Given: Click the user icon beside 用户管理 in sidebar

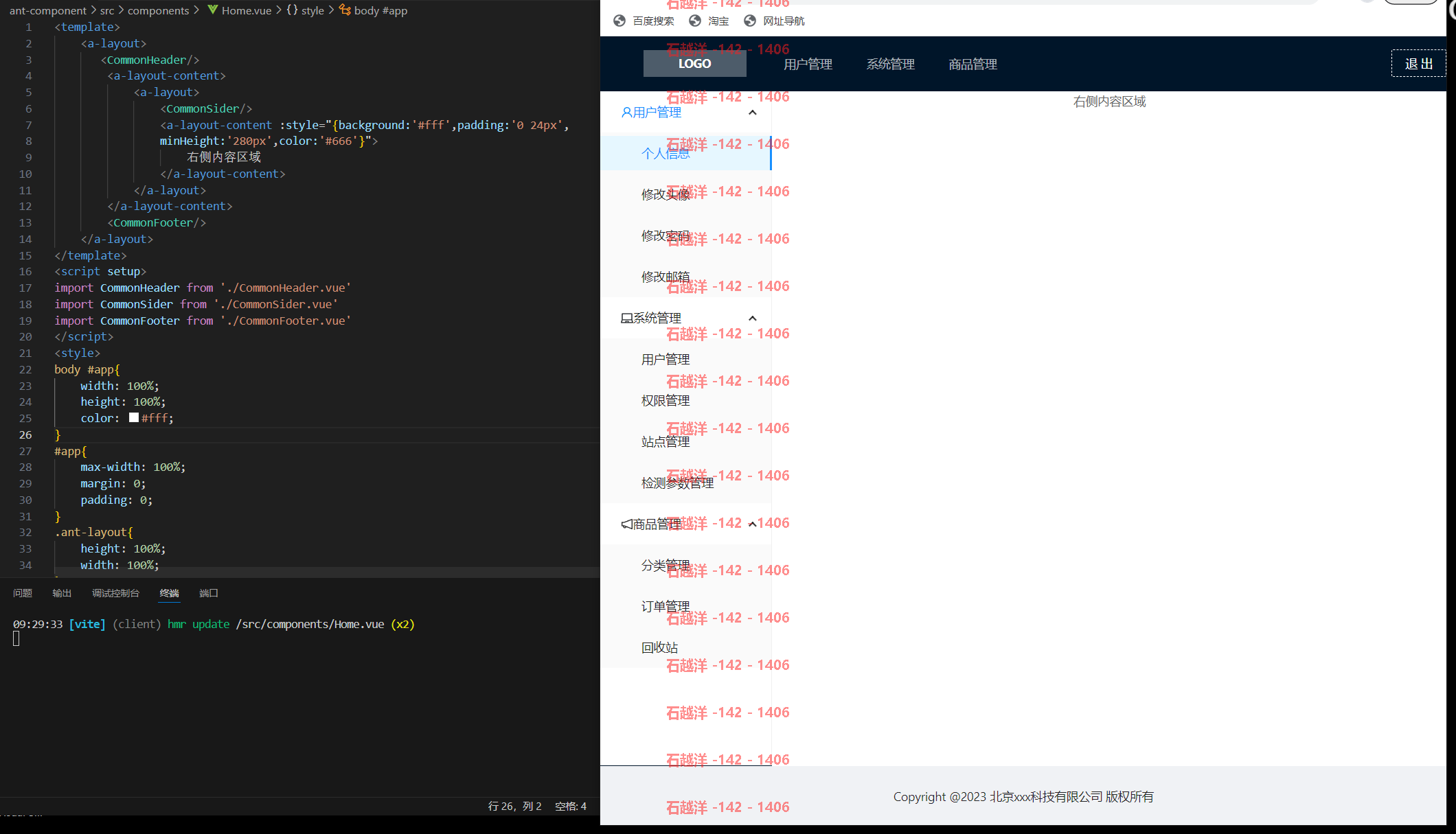Looking at the screenshot, I should click(x=626, y=113).
